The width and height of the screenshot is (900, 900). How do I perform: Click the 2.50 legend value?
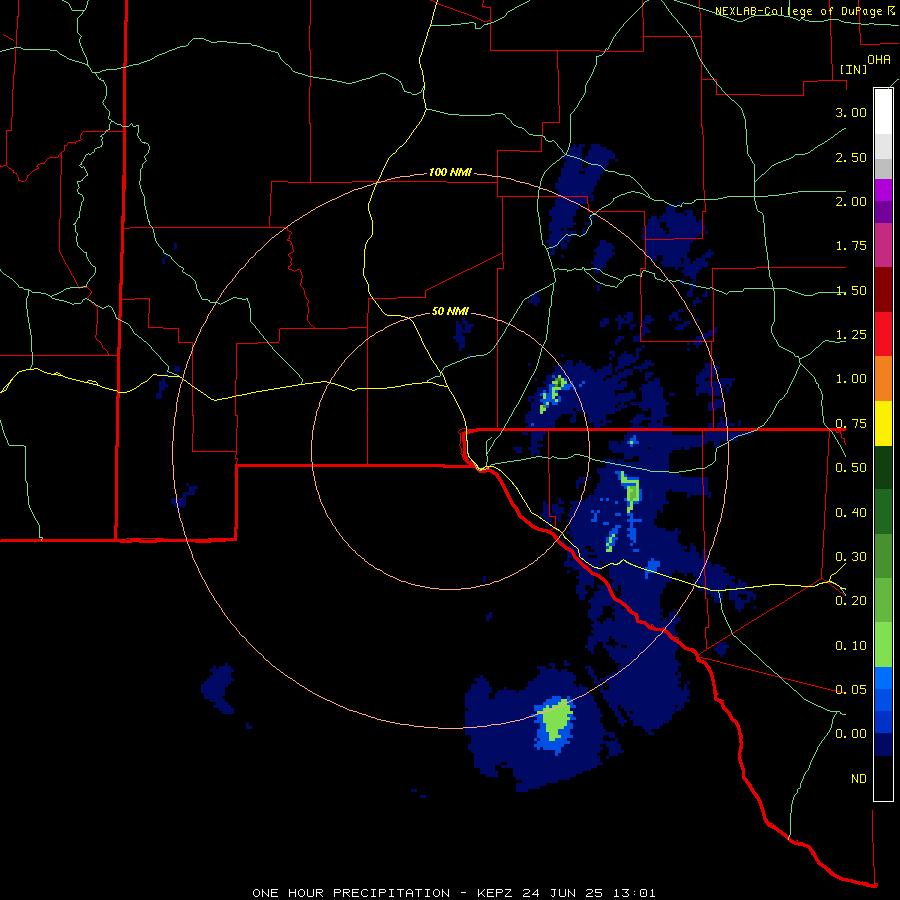[851, 157]
